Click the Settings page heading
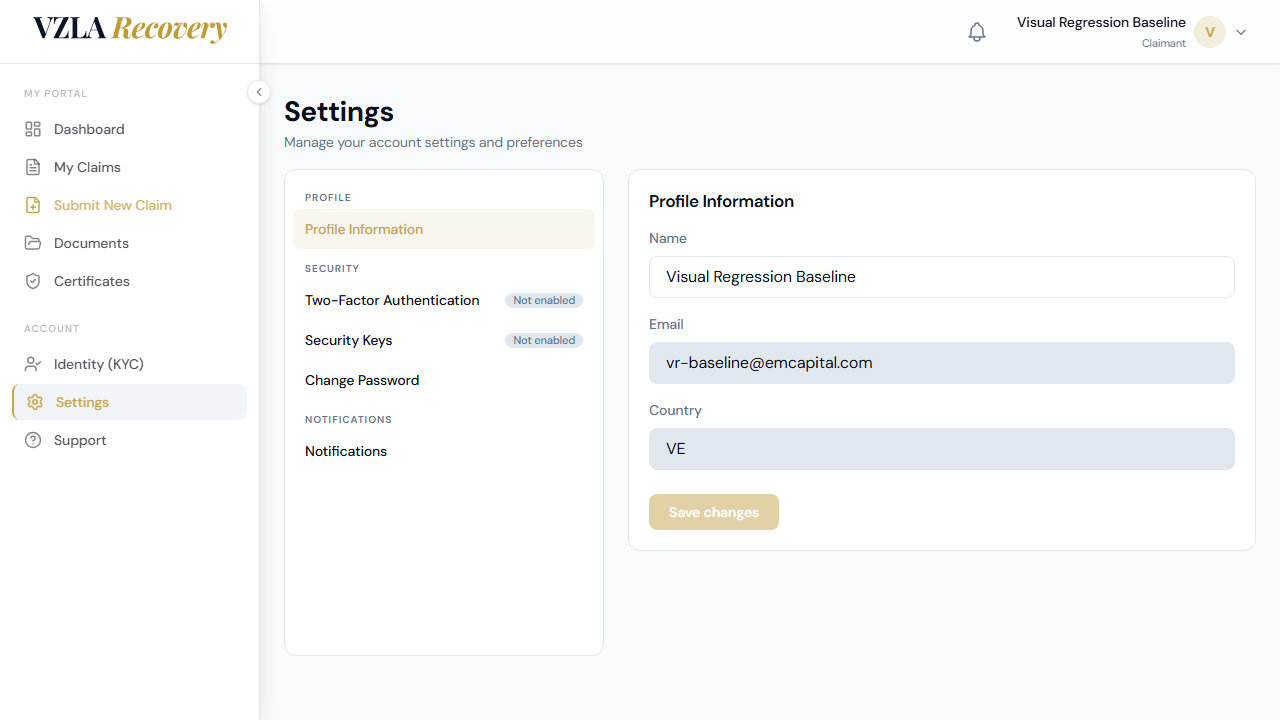Viewport: 1280px width, 720px height. point(339,111)
